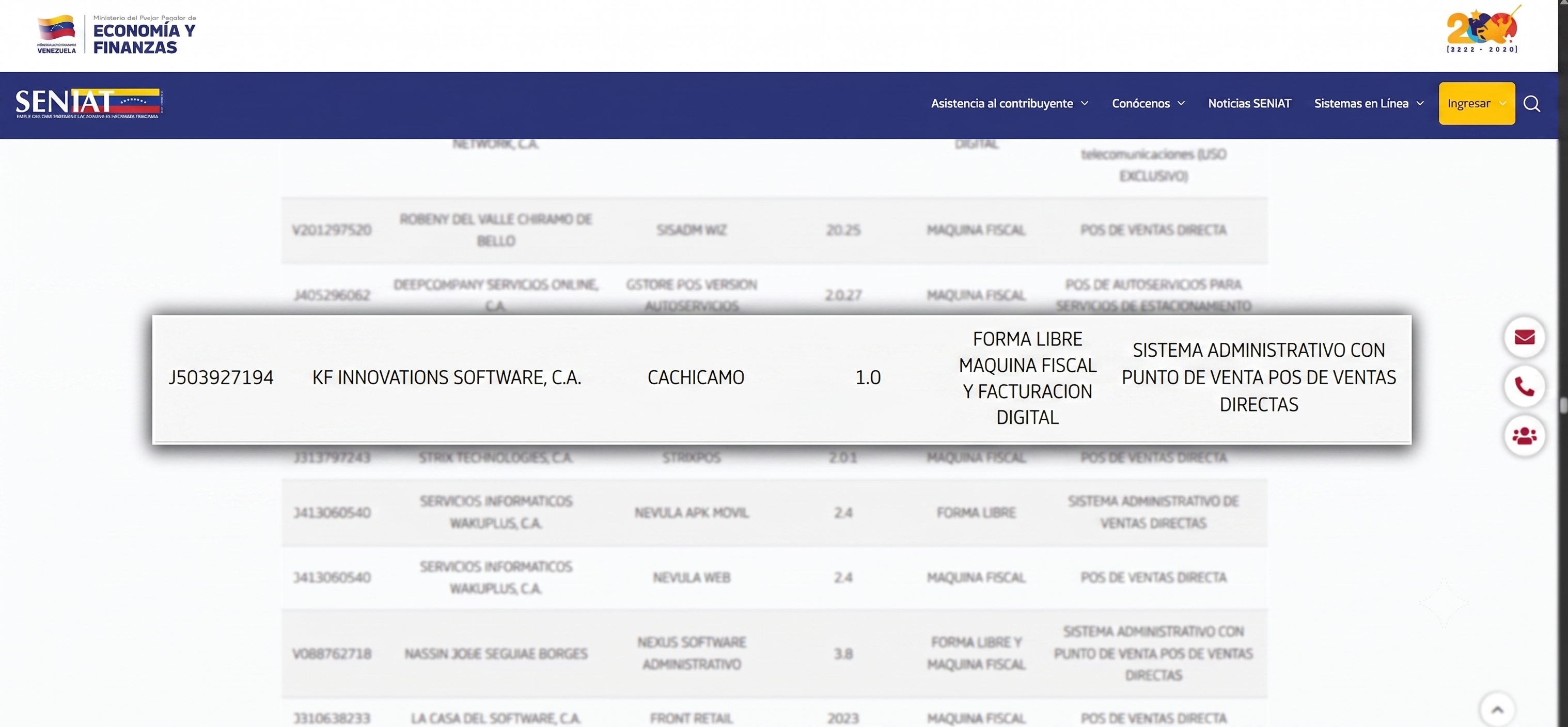Select KF INNOVATIONS SOFTWARE, C.A. cell
1568x727 pixels.
click(x=447, y=377)
